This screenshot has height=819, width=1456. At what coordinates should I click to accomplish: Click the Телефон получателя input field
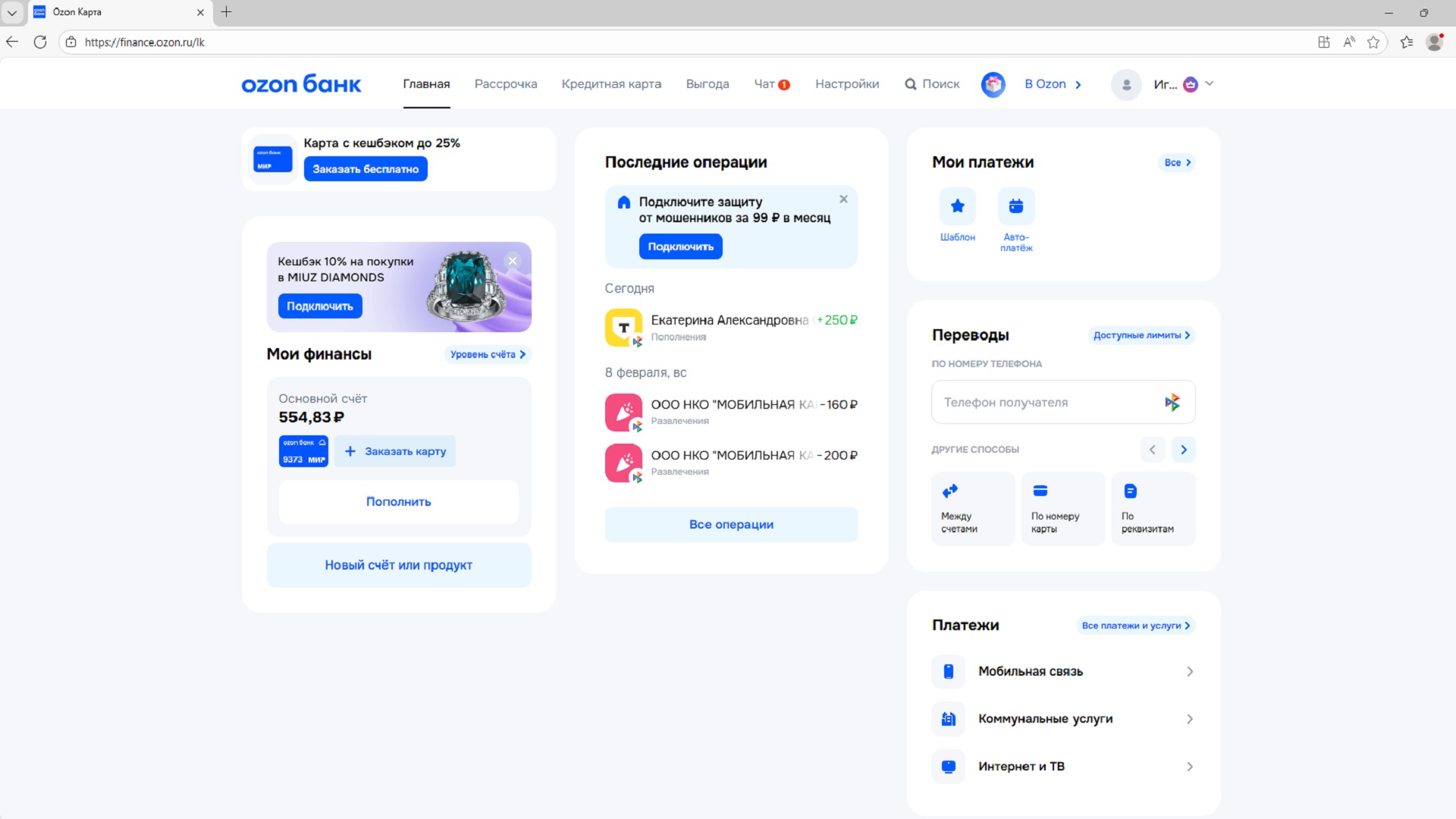tap(1046, 403)
